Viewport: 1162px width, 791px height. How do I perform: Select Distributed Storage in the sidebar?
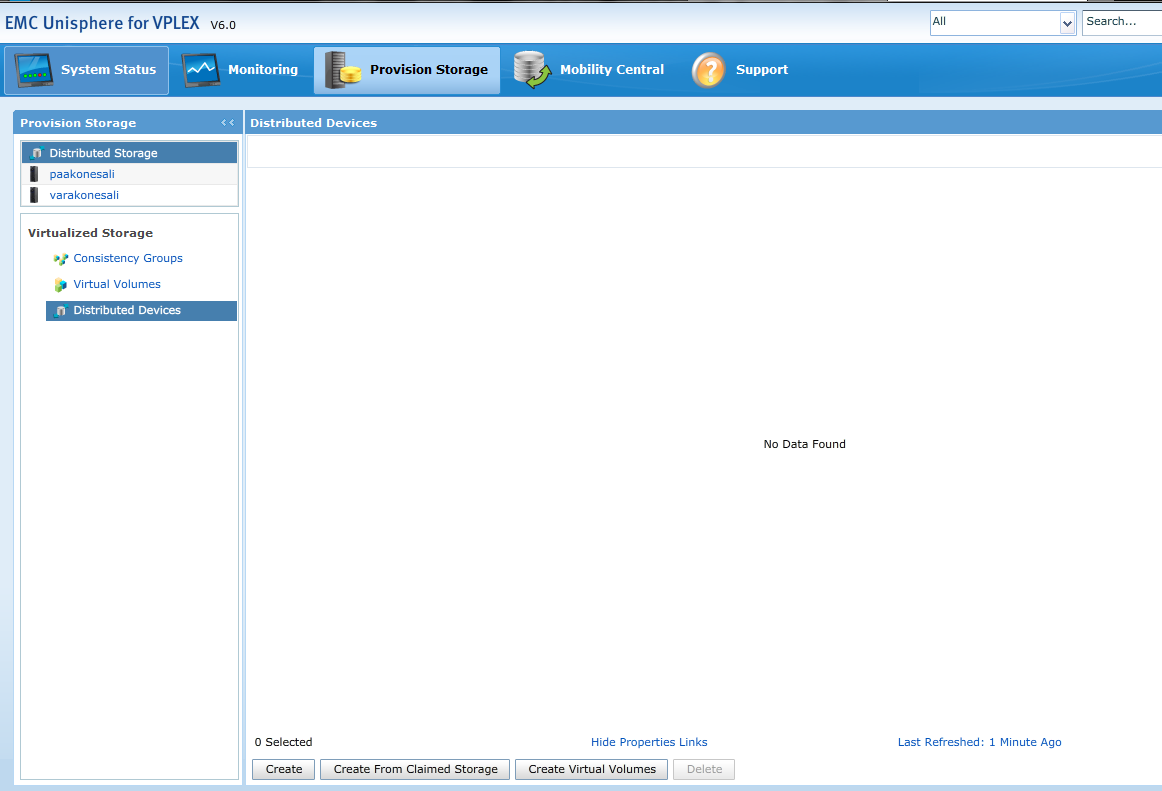(130, 153)
